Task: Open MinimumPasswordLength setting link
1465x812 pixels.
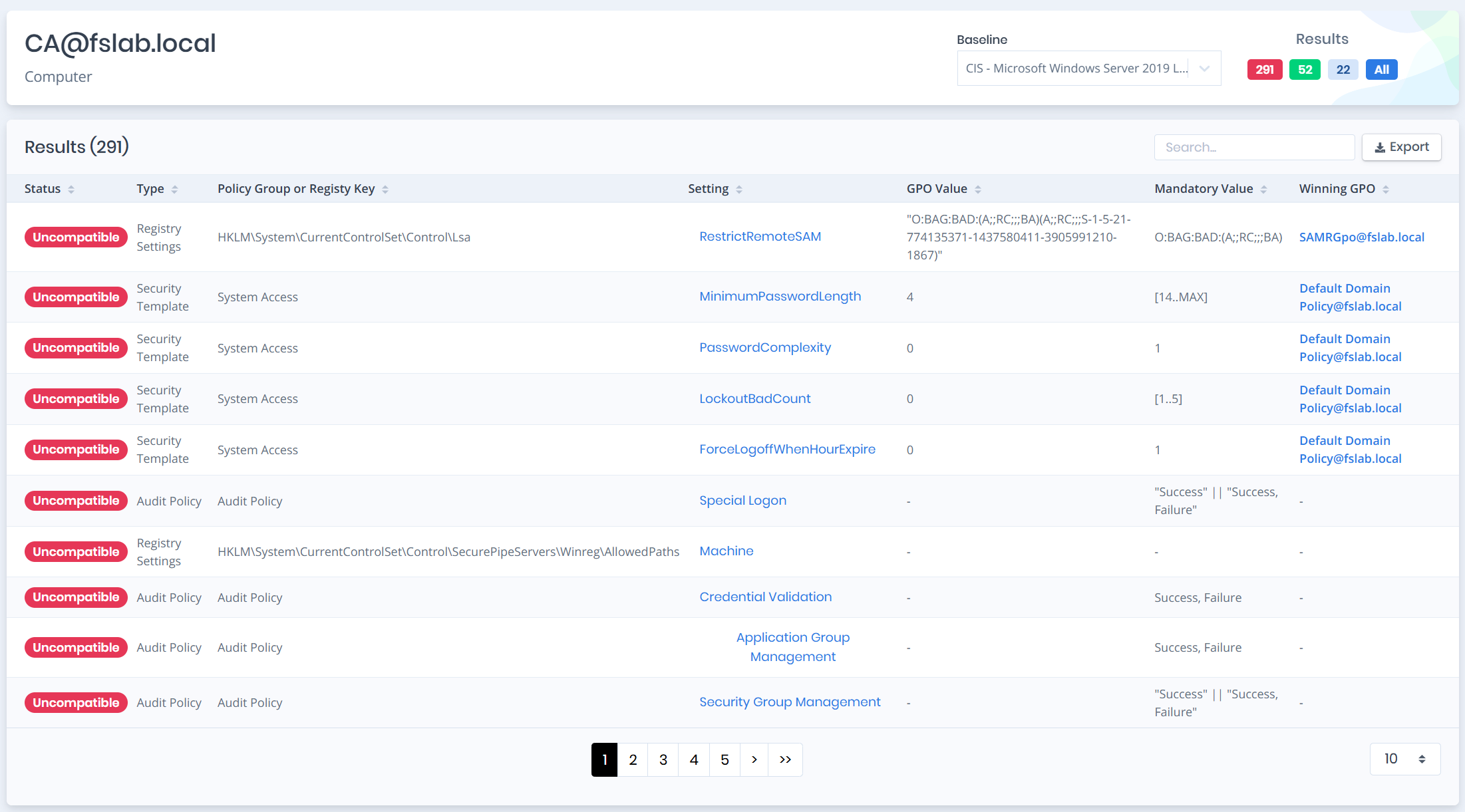Action: coord(780,297)
